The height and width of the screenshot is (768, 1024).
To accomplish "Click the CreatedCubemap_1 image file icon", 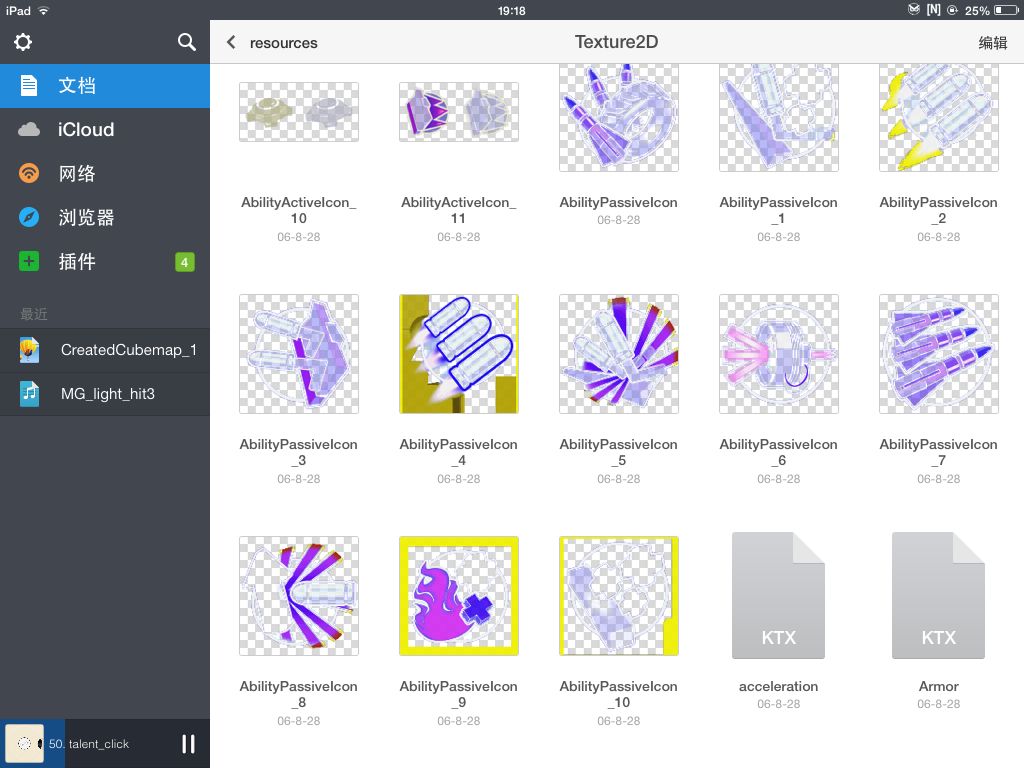I will tap(29, 350).
